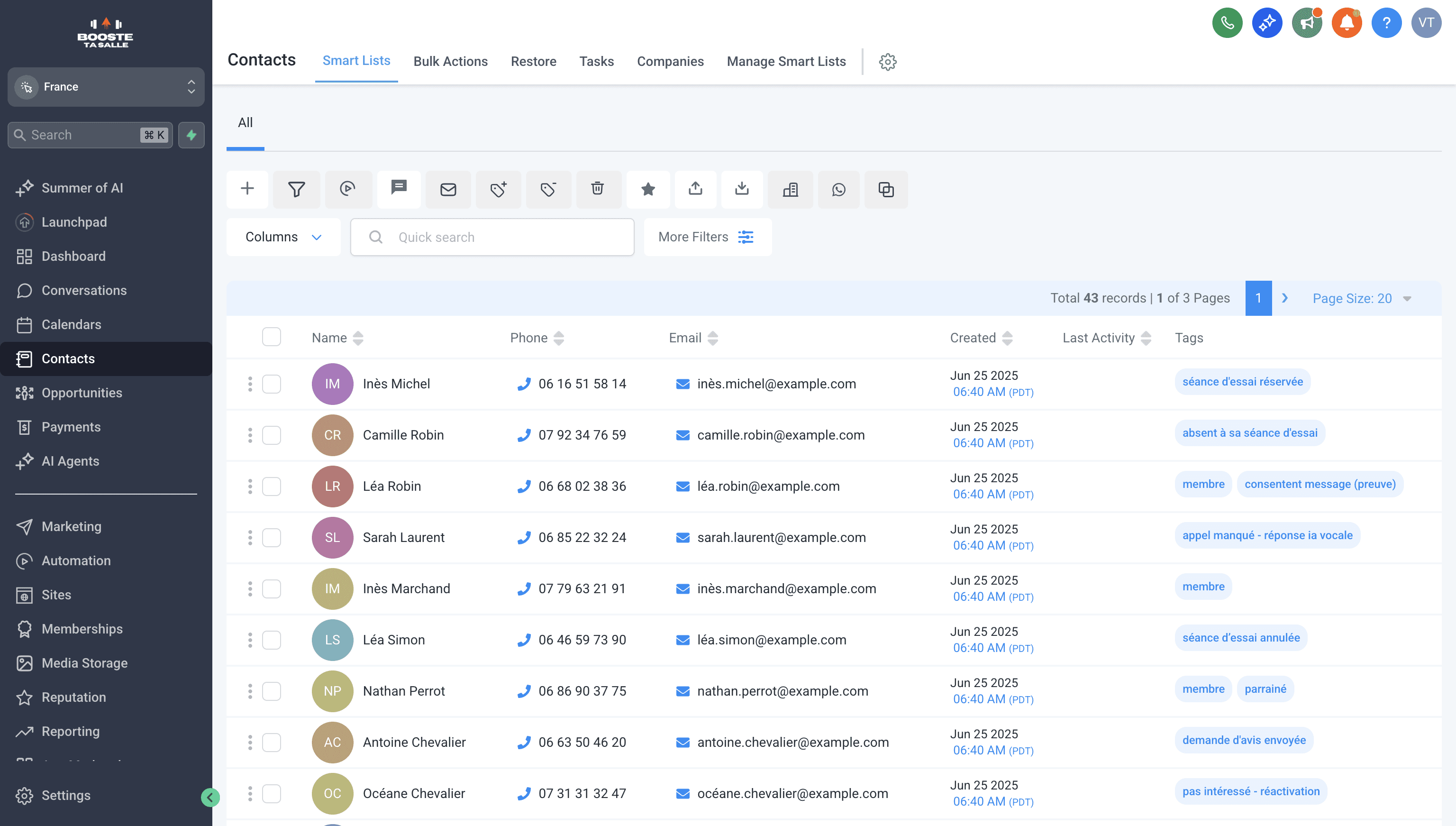Expand the Columns dropdown
This screenshot has width=1456, height=826.
[x=283, y=237]
